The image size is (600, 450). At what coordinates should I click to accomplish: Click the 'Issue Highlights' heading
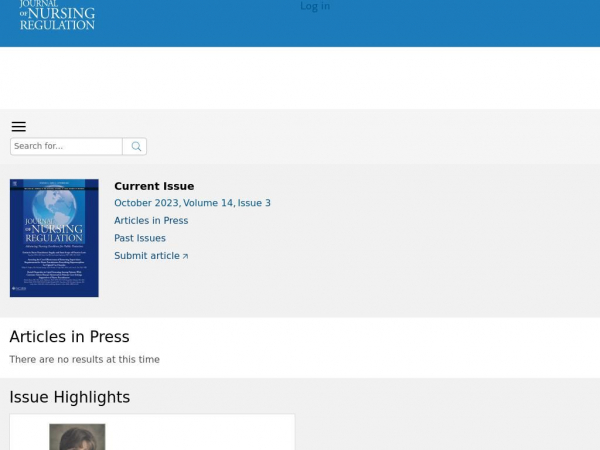tap(70, 397)
